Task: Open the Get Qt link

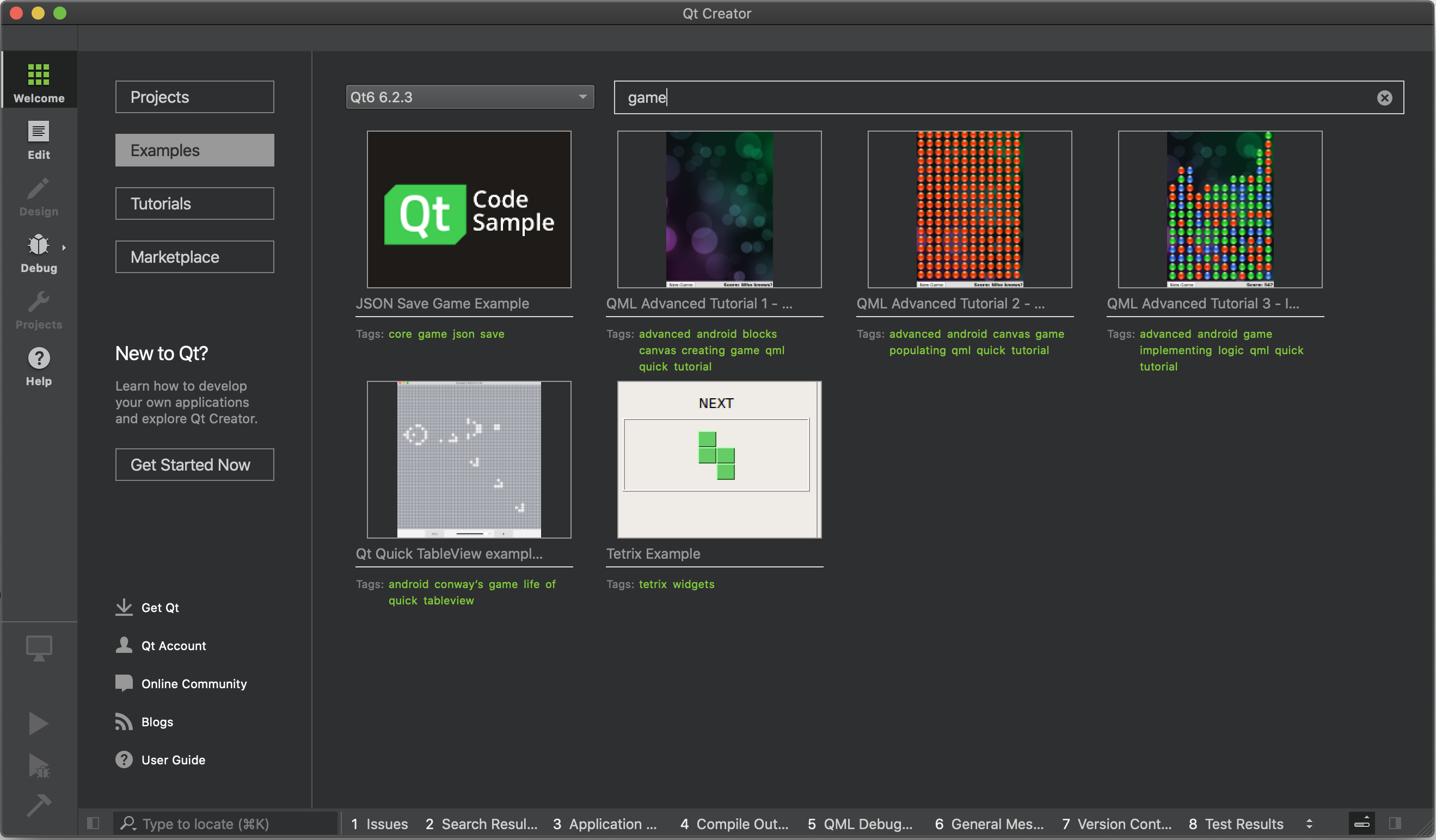Action: point(160,608)
